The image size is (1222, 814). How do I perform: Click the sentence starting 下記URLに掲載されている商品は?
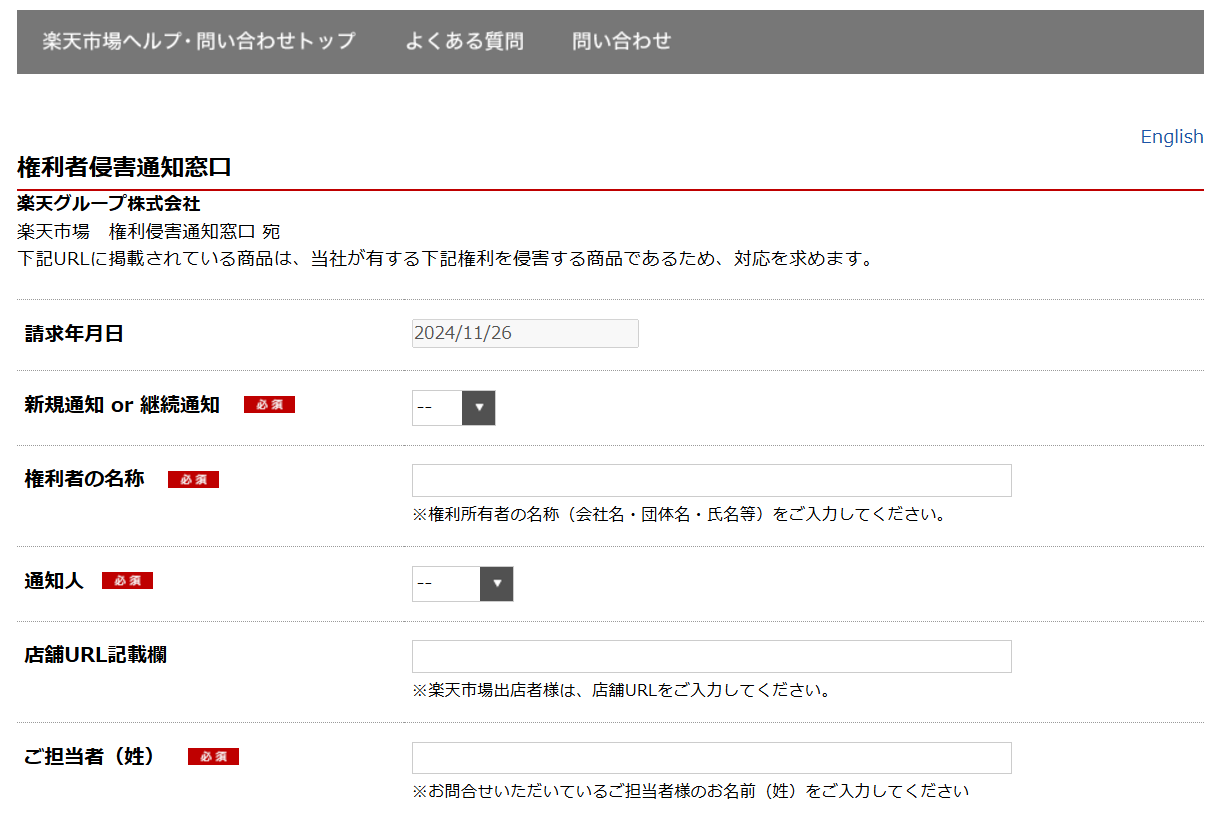coord(447,259)
